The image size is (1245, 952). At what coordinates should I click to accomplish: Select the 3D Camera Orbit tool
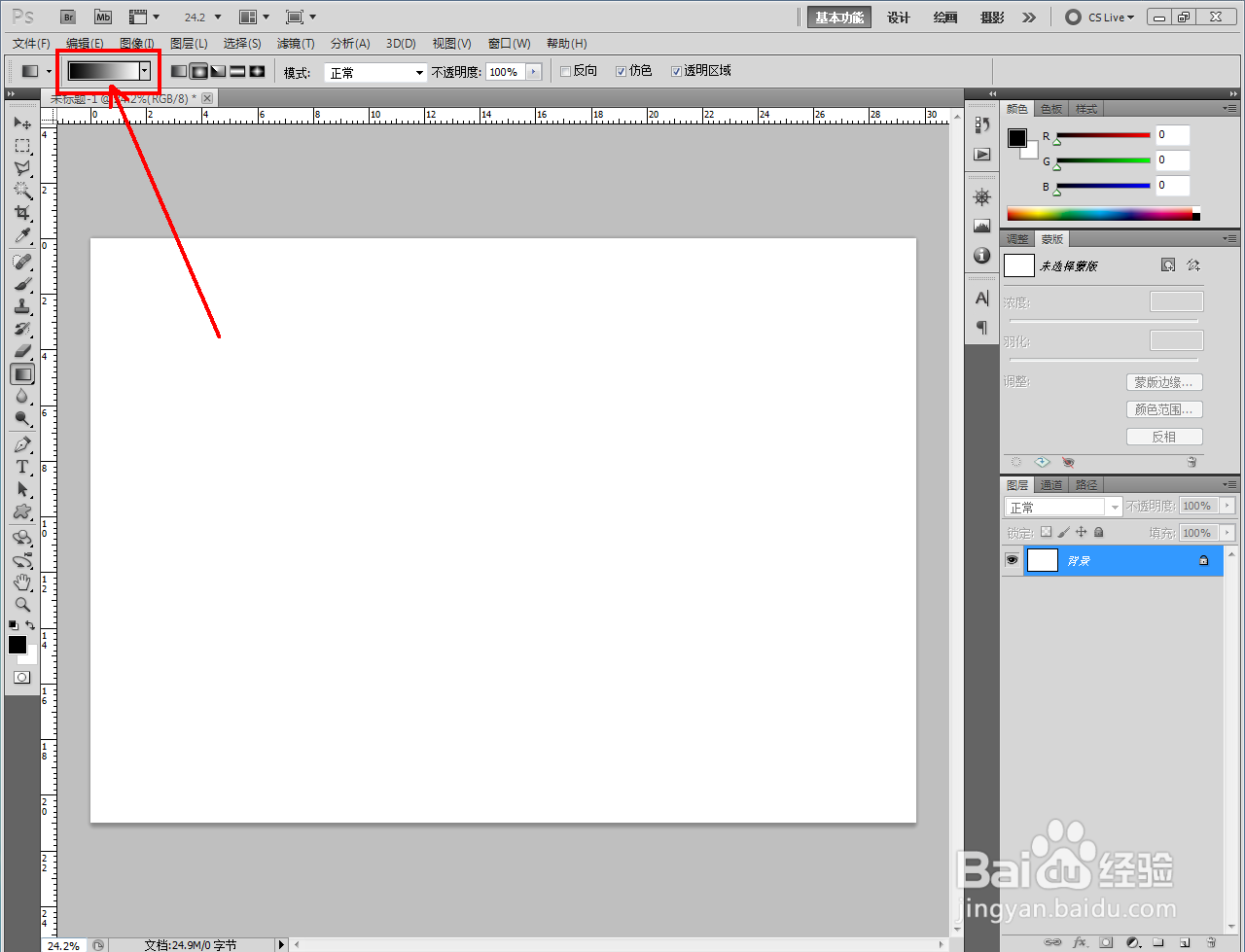click(x=21, y=561)
